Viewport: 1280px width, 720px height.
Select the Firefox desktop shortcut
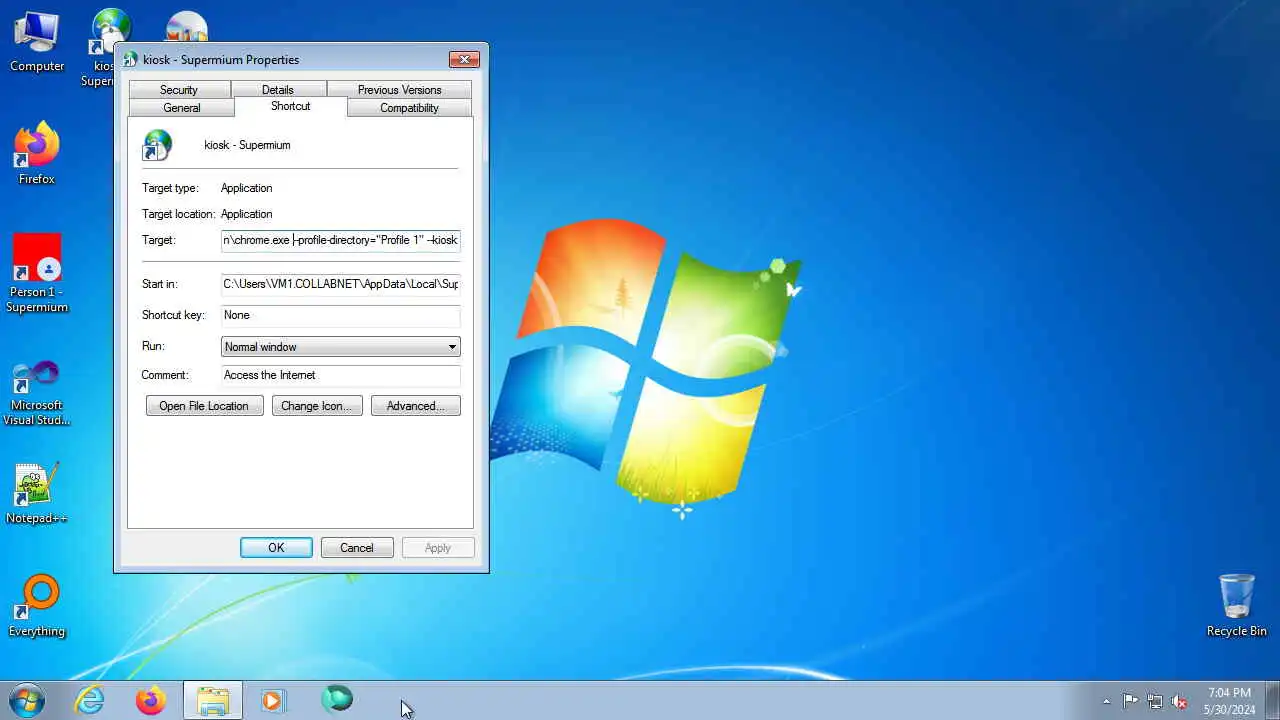tap(37, 154)
